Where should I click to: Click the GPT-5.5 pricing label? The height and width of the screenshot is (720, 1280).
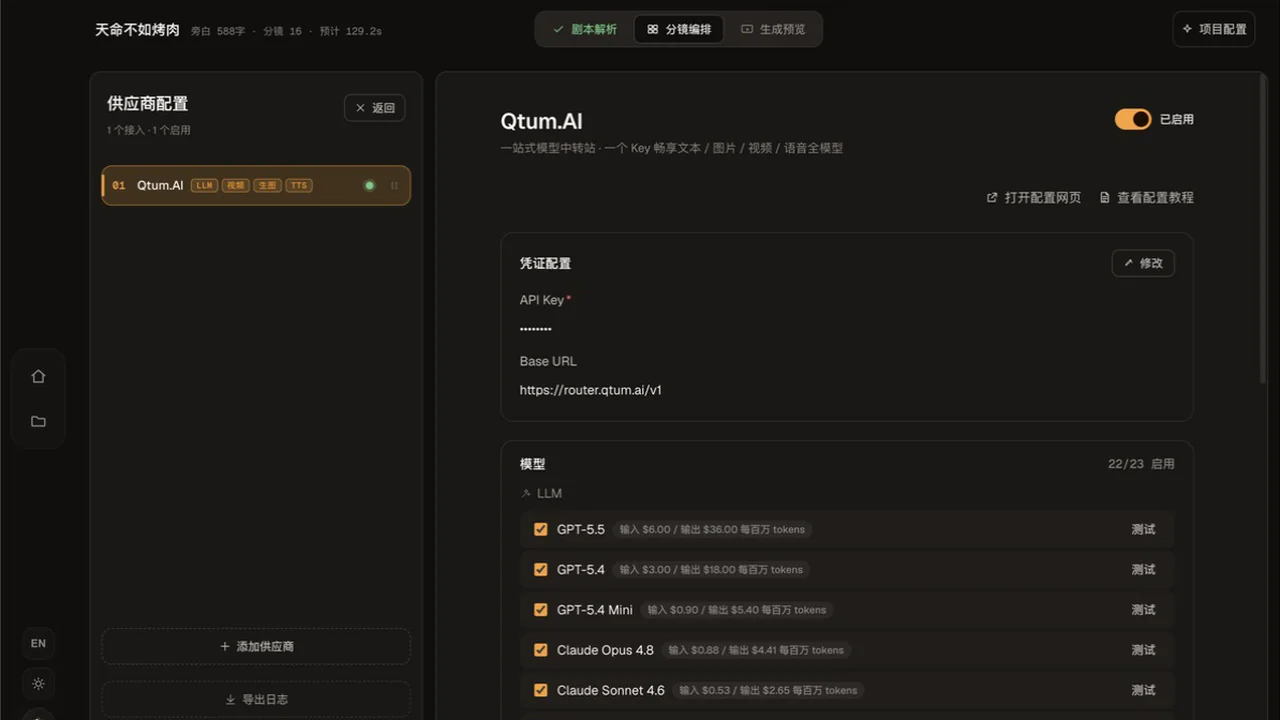click(713, 529)
